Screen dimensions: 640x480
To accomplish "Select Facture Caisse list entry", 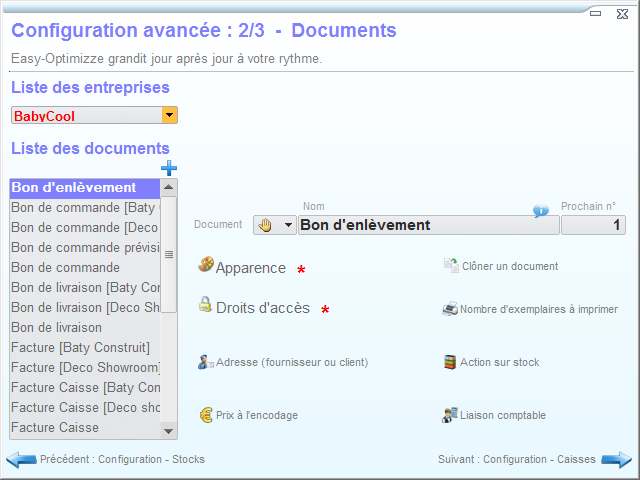I will point(55,427).
